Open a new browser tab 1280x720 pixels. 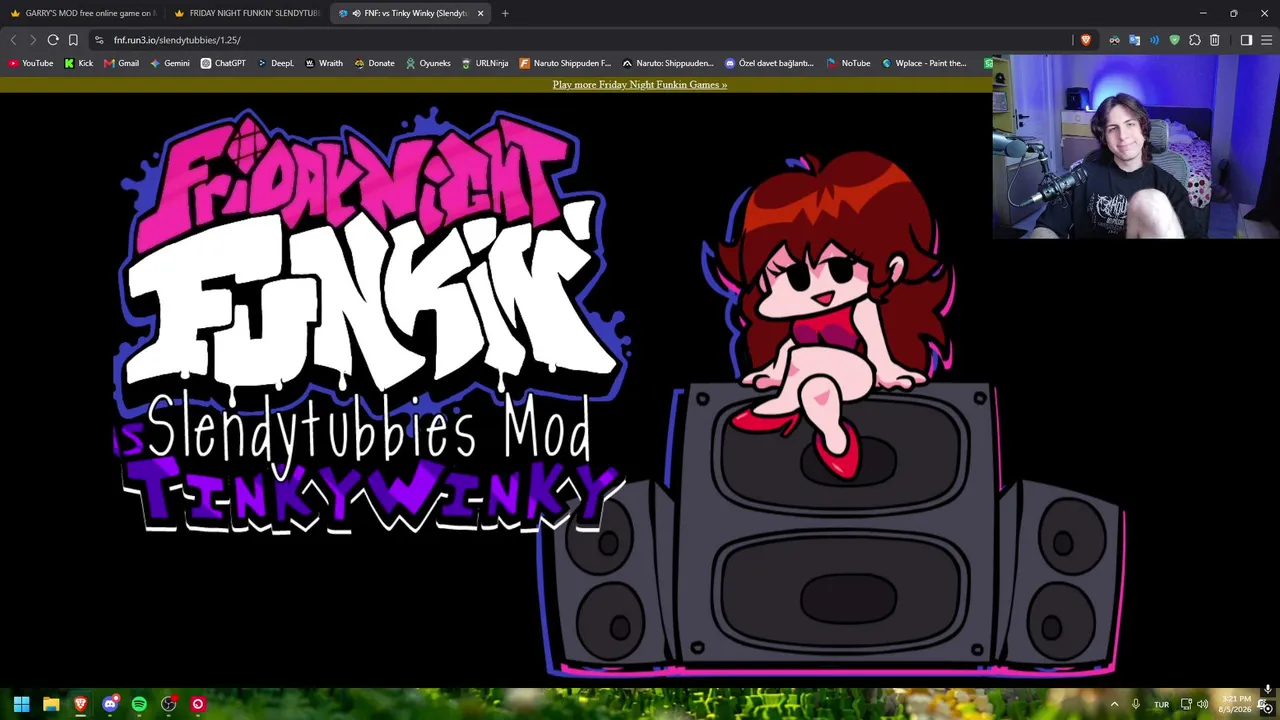pos(505,13)
